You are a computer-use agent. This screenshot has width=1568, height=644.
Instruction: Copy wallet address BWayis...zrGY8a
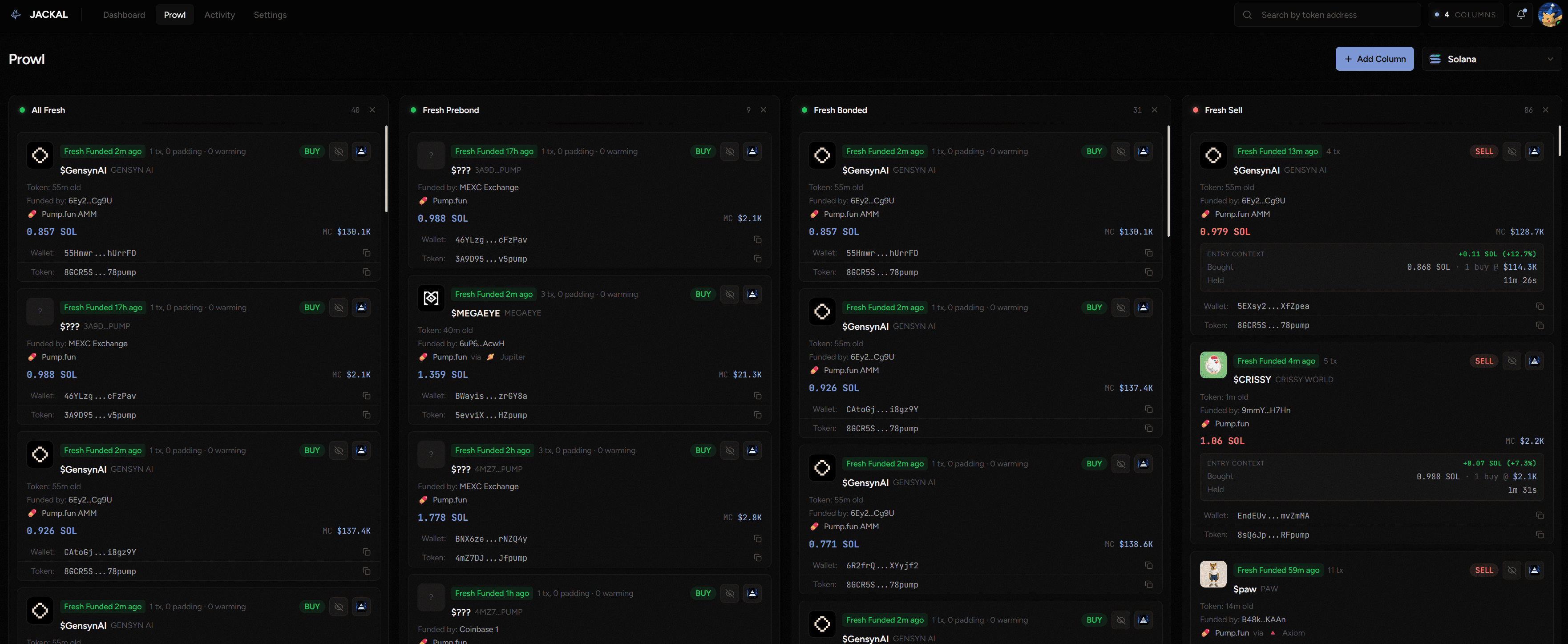click(x=757, y=396)
